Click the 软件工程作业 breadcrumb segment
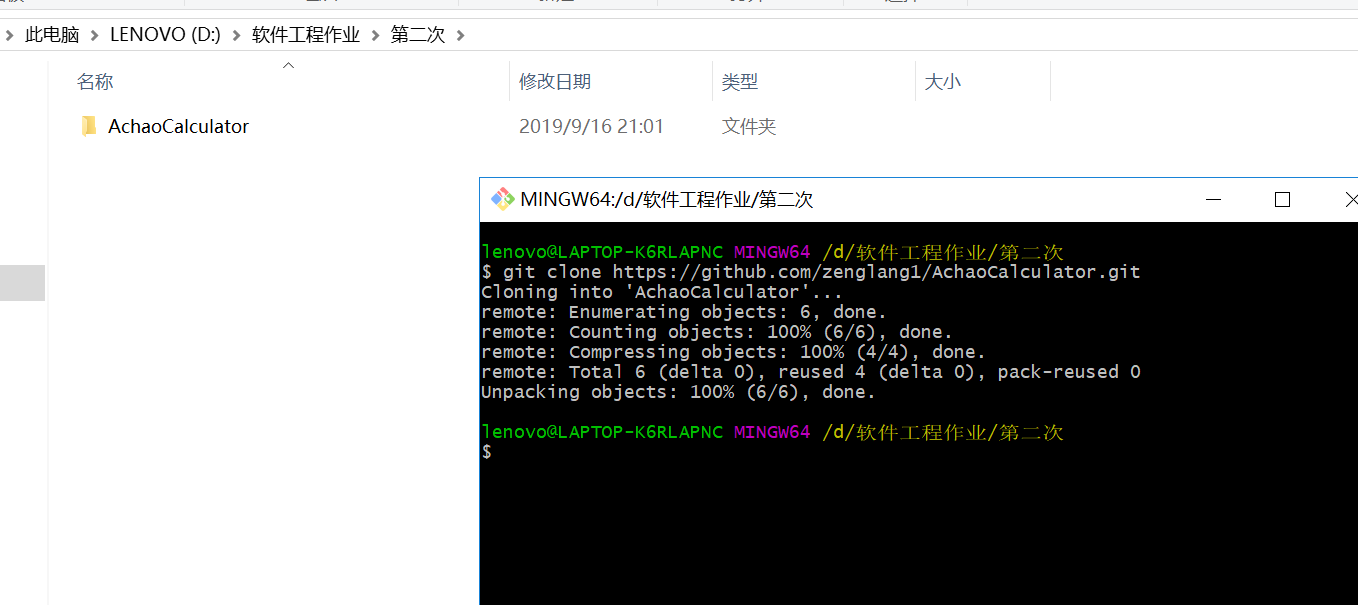 (x=306, y=35)
